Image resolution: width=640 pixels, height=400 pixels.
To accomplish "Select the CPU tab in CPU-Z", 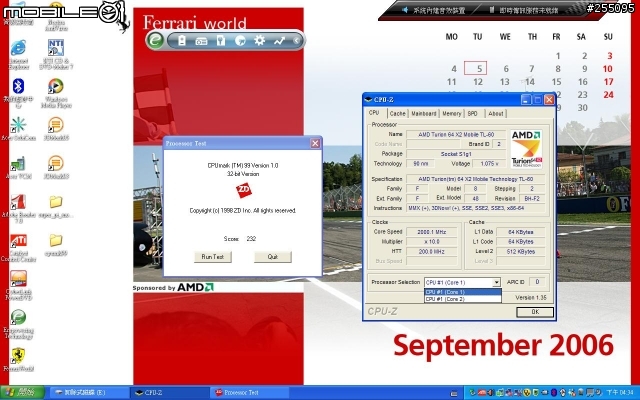I will click(x=374, y=113).
